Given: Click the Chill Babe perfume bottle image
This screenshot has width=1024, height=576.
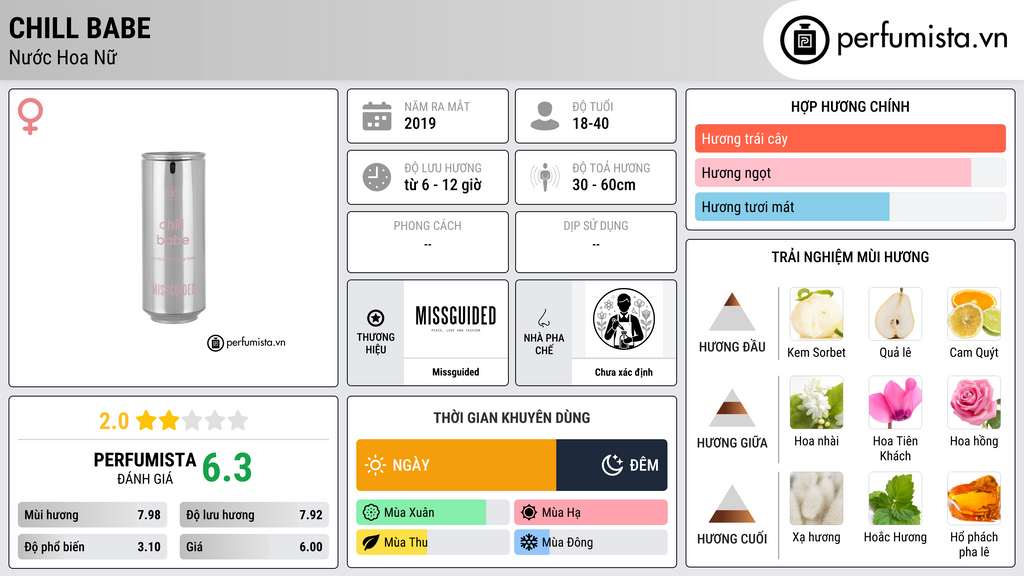Looking at the screenshot, I should [173, 238].
